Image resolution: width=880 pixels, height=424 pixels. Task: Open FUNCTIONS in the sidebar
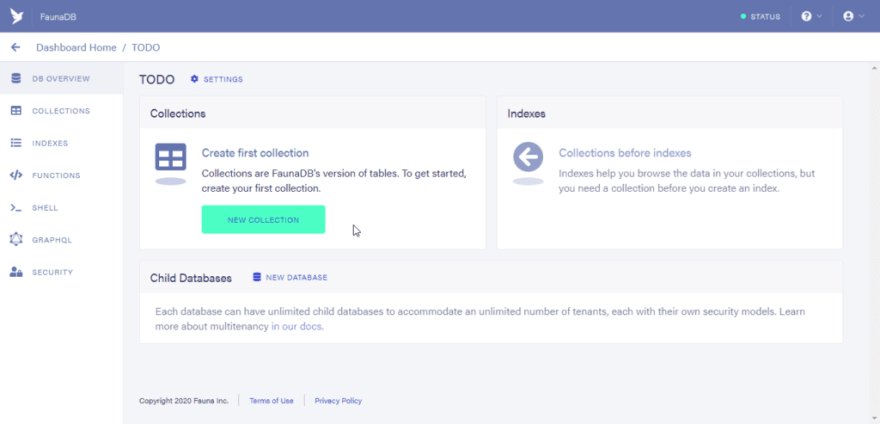[62, 175]
